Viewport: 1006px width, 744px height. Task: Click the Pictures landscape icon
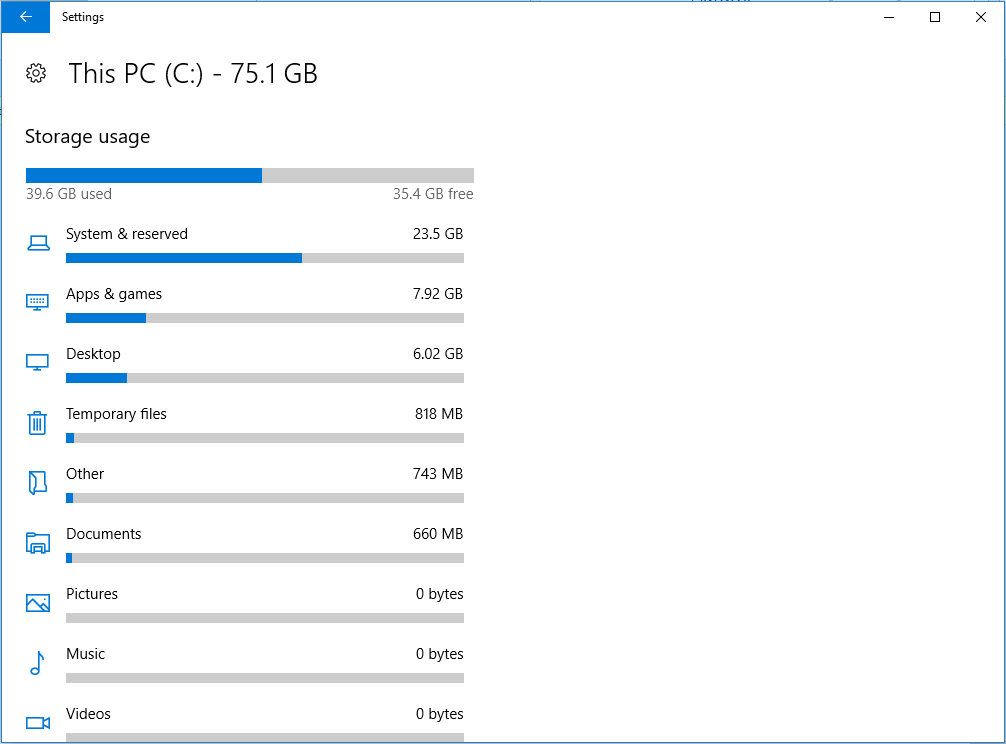[38, 603]
